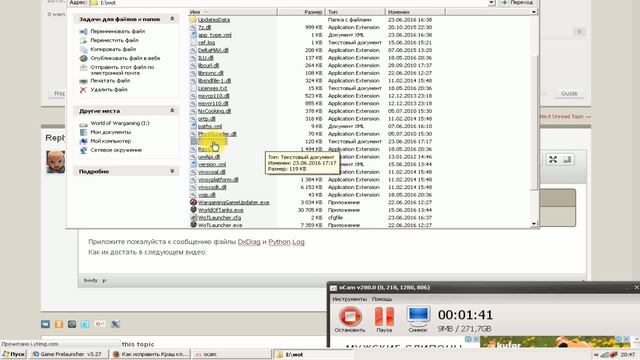Screen dimensions: 640x360
Task: Click the poster's baby avatar thumbnail
Action: pyautogui.click(x=56, y=162)
